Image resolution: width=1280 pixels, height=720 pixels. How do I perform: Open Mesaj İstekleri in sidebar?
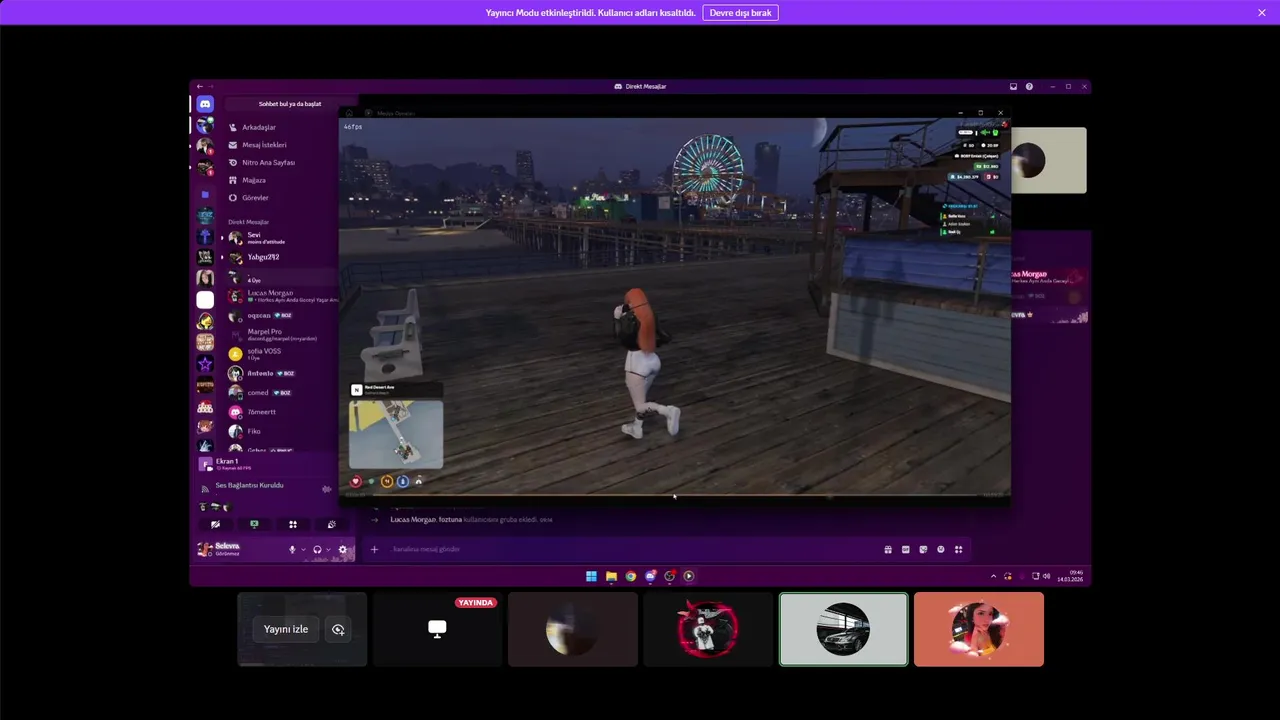(x=279, y=145)
